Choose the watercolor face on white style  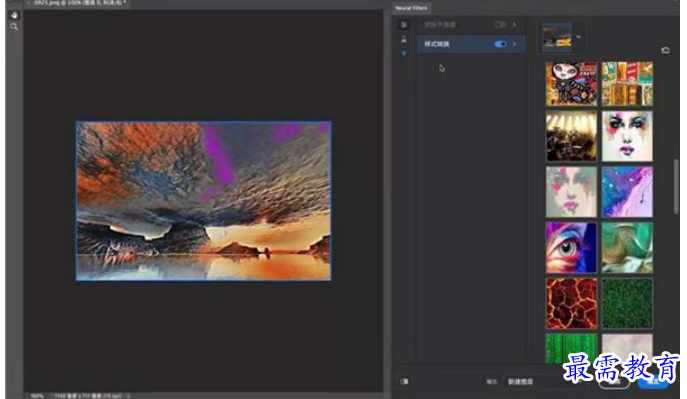[x=627, y=136]
